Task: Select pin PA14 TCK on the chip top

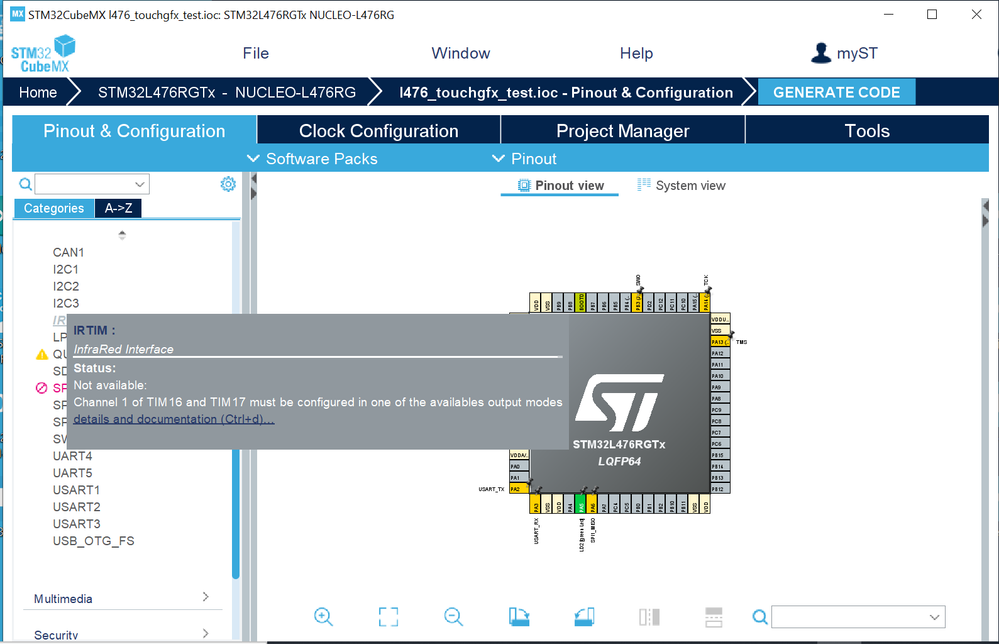Action: [705, 303]
